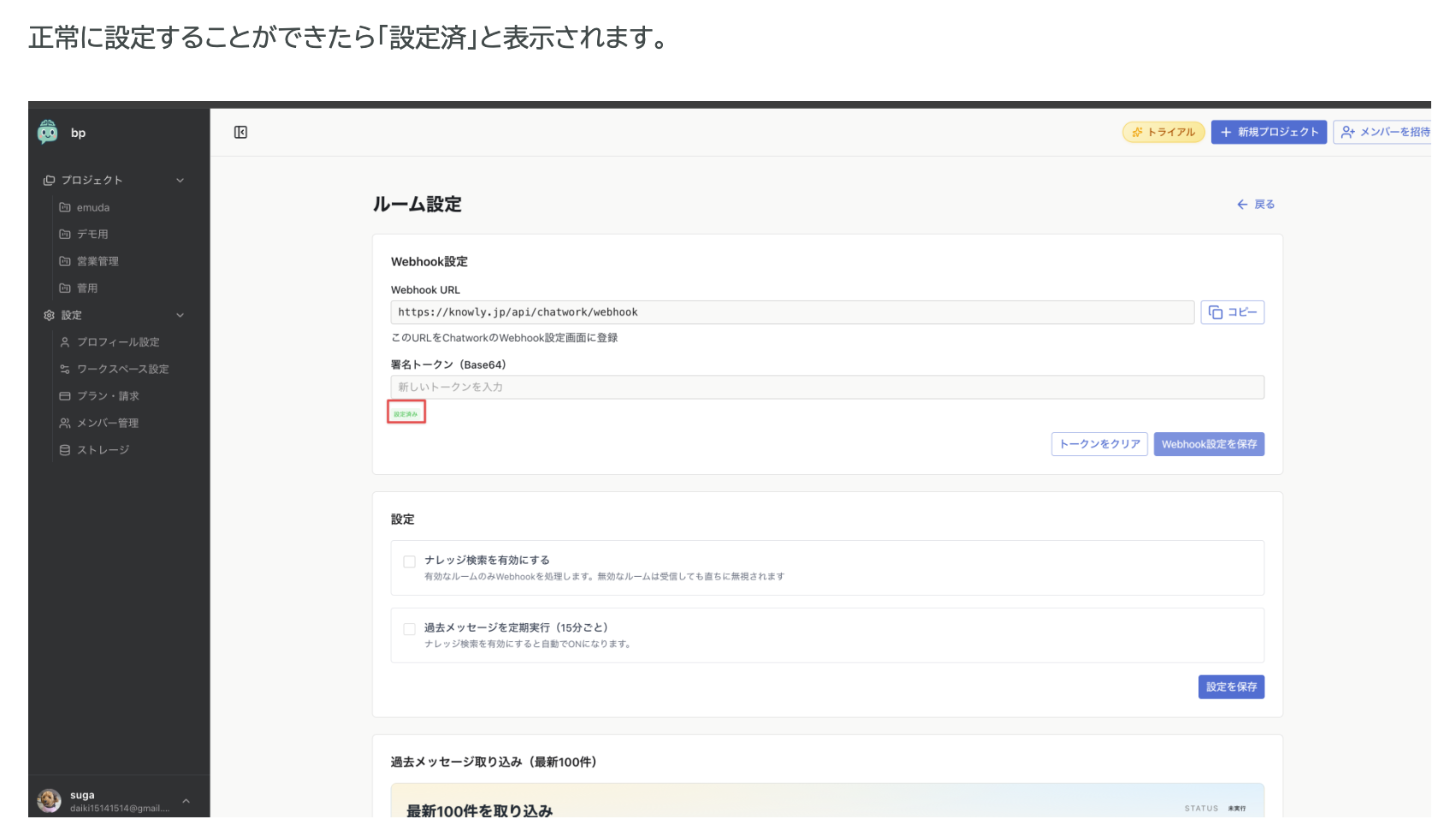Click the 設定済み status indicator

tap(406, 412)
